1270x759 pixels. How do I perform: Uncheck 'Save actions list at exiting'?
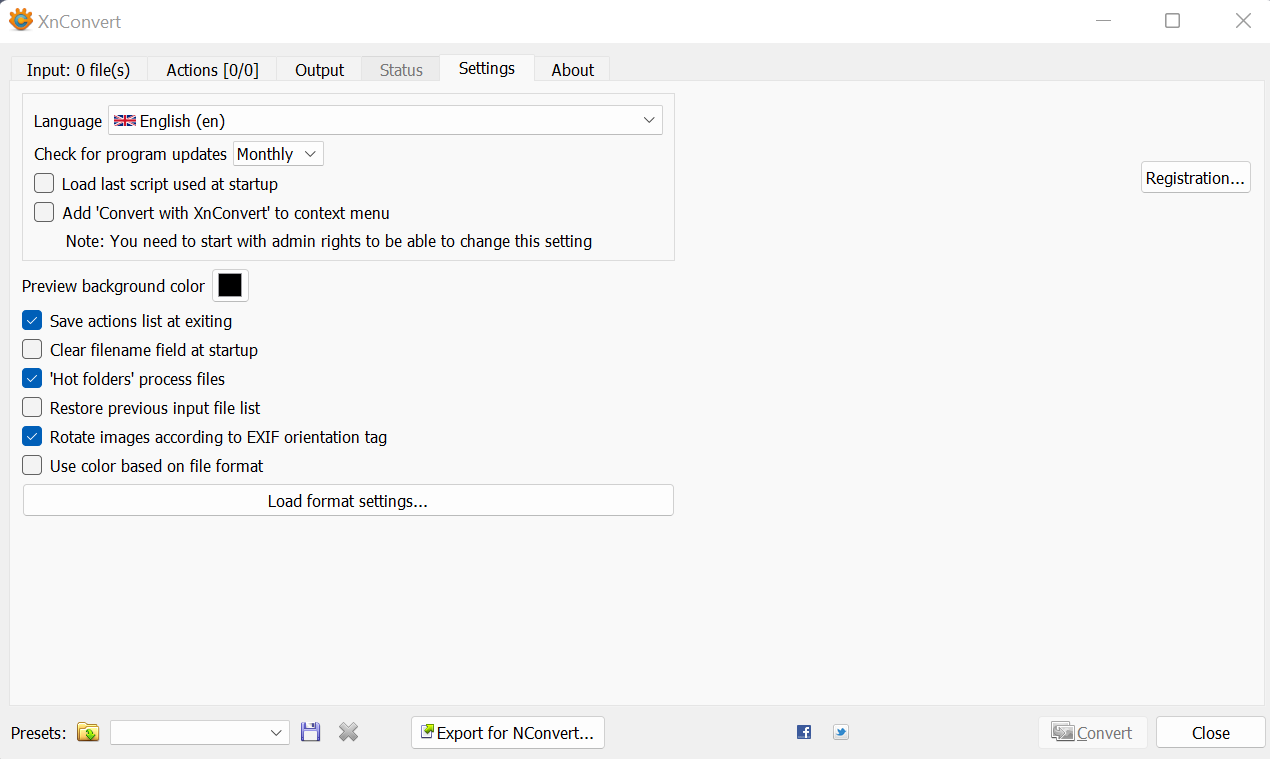pos(32,321)
